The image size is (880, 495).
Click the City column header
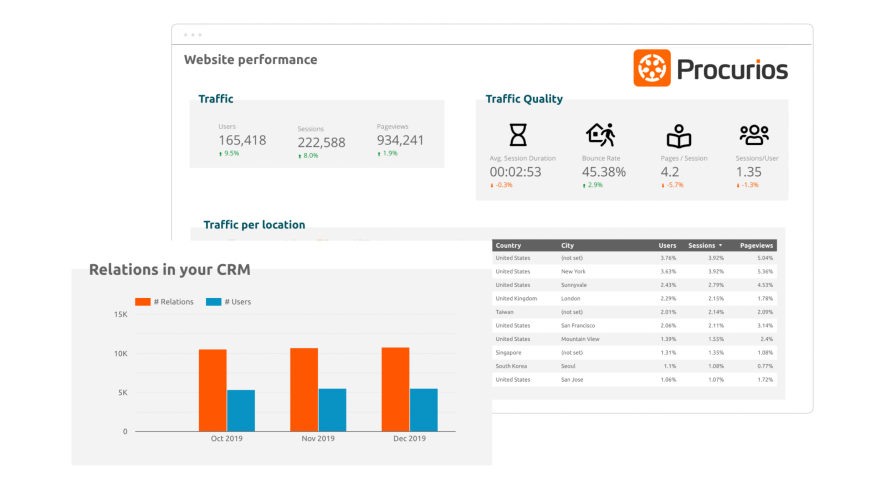click(567, 245)
